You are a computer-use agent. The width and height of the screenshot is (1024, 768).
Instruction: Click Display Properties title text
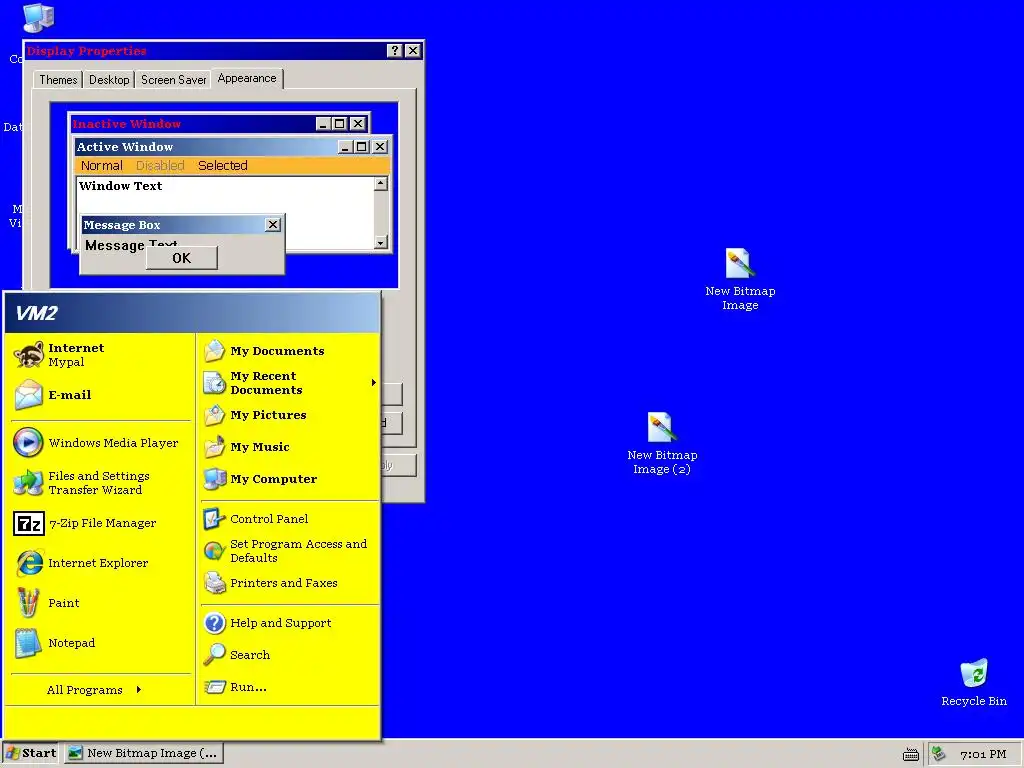[x=87, y=51]
